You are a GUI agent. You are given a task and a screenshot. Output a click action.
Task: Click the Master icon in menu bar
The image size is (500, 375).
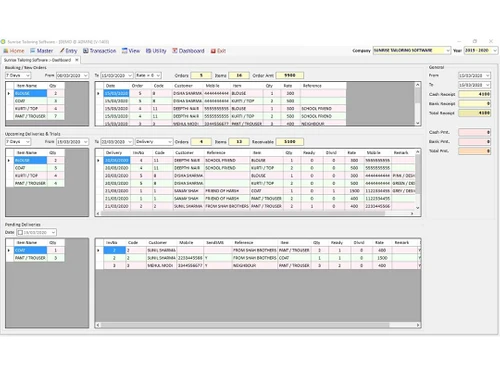click(x=33, y=51)
